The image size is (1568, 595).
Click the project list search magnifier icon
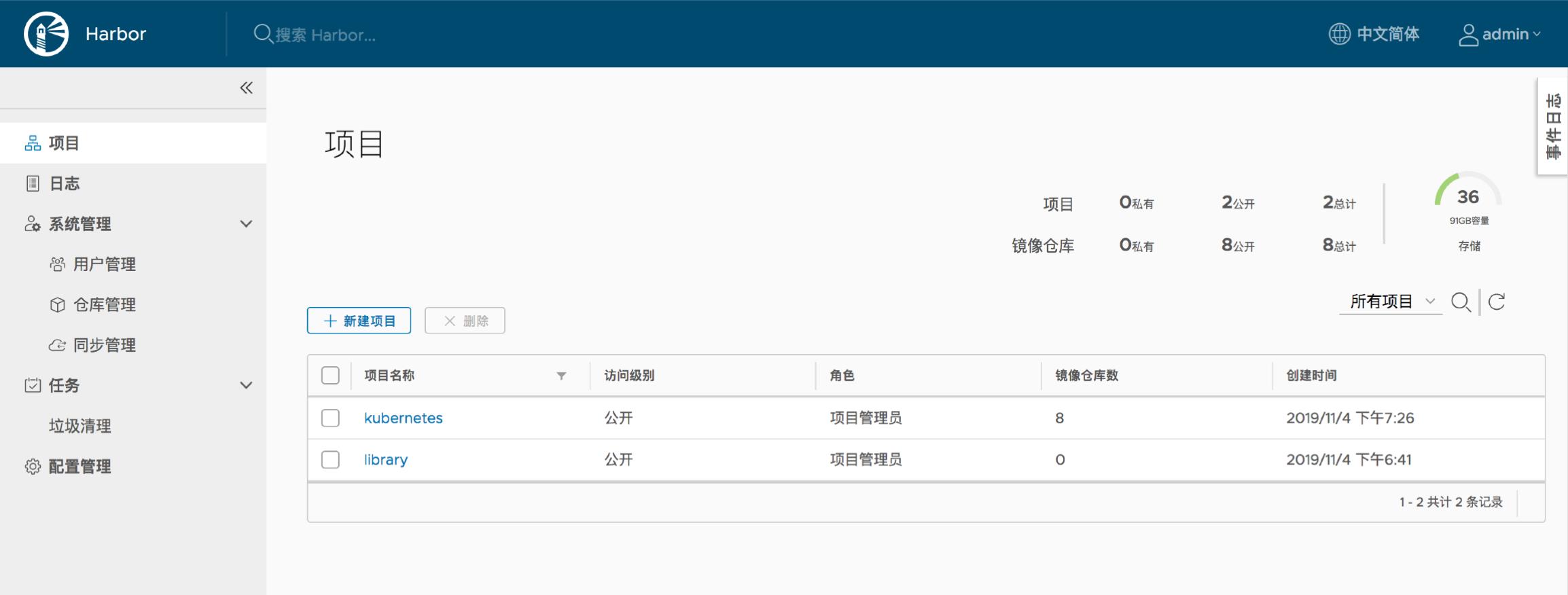click(x=1461, y=302)
